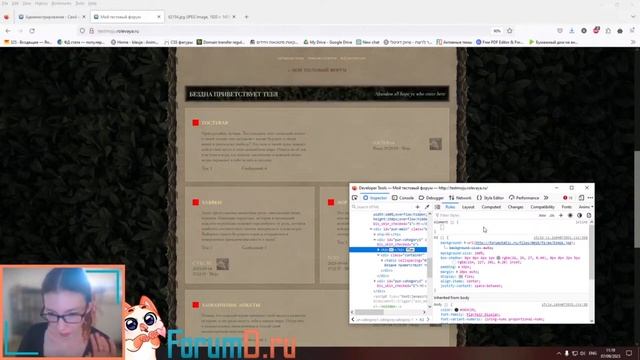640x360 pixels.
Task: Expand the margin shorthand property arrow
Action: tap(458, 272)
